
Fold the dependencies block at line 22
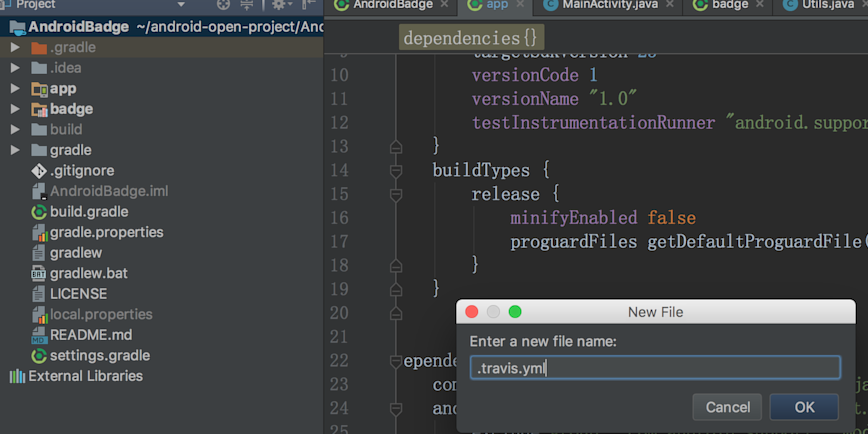click(395, 361)
